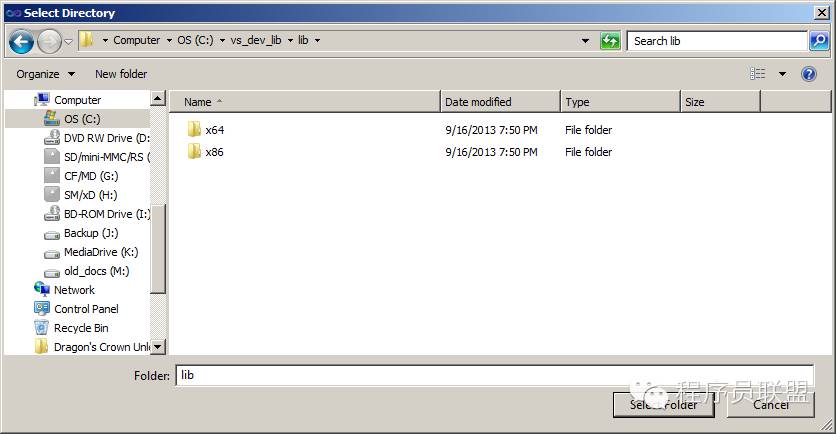Expand the arrow after Computer breadcrumb
This screenshot has height=434, width=836.
click(x=169, y=41)
